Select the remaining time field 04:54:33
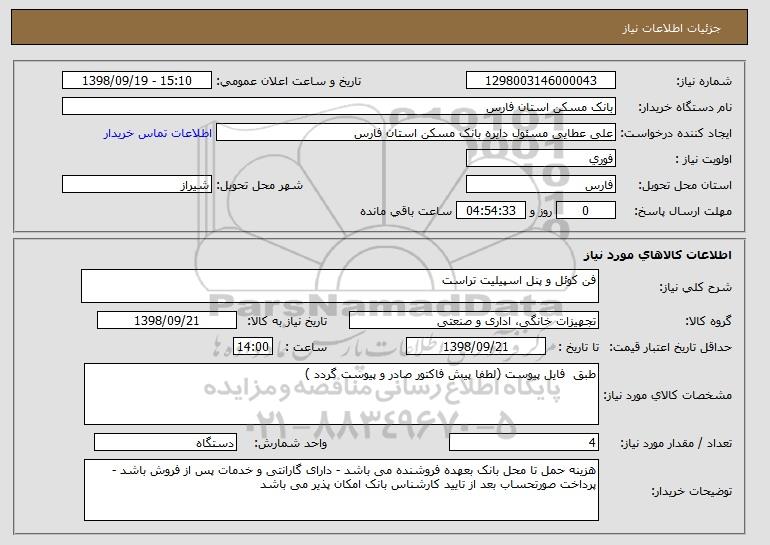This screenshot has width=770, height=545. click(491, 211)
